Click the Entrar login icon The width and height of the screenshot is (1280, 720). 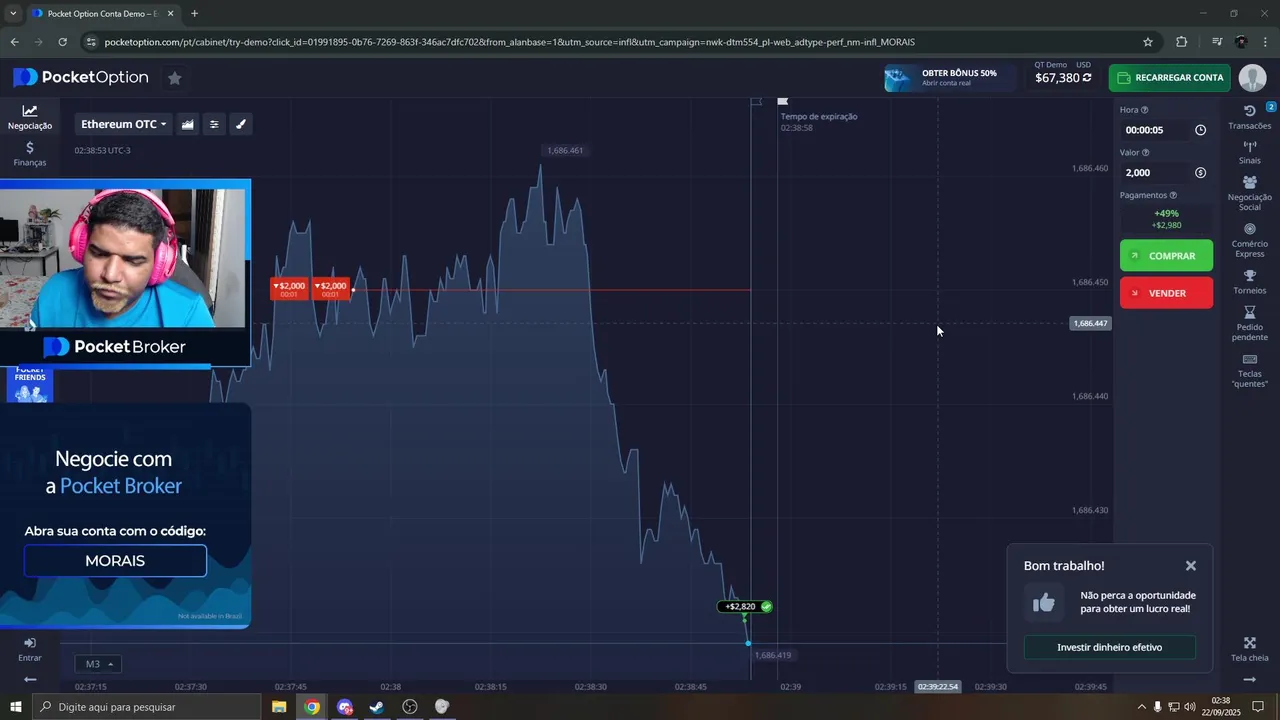tap(30, 649)
